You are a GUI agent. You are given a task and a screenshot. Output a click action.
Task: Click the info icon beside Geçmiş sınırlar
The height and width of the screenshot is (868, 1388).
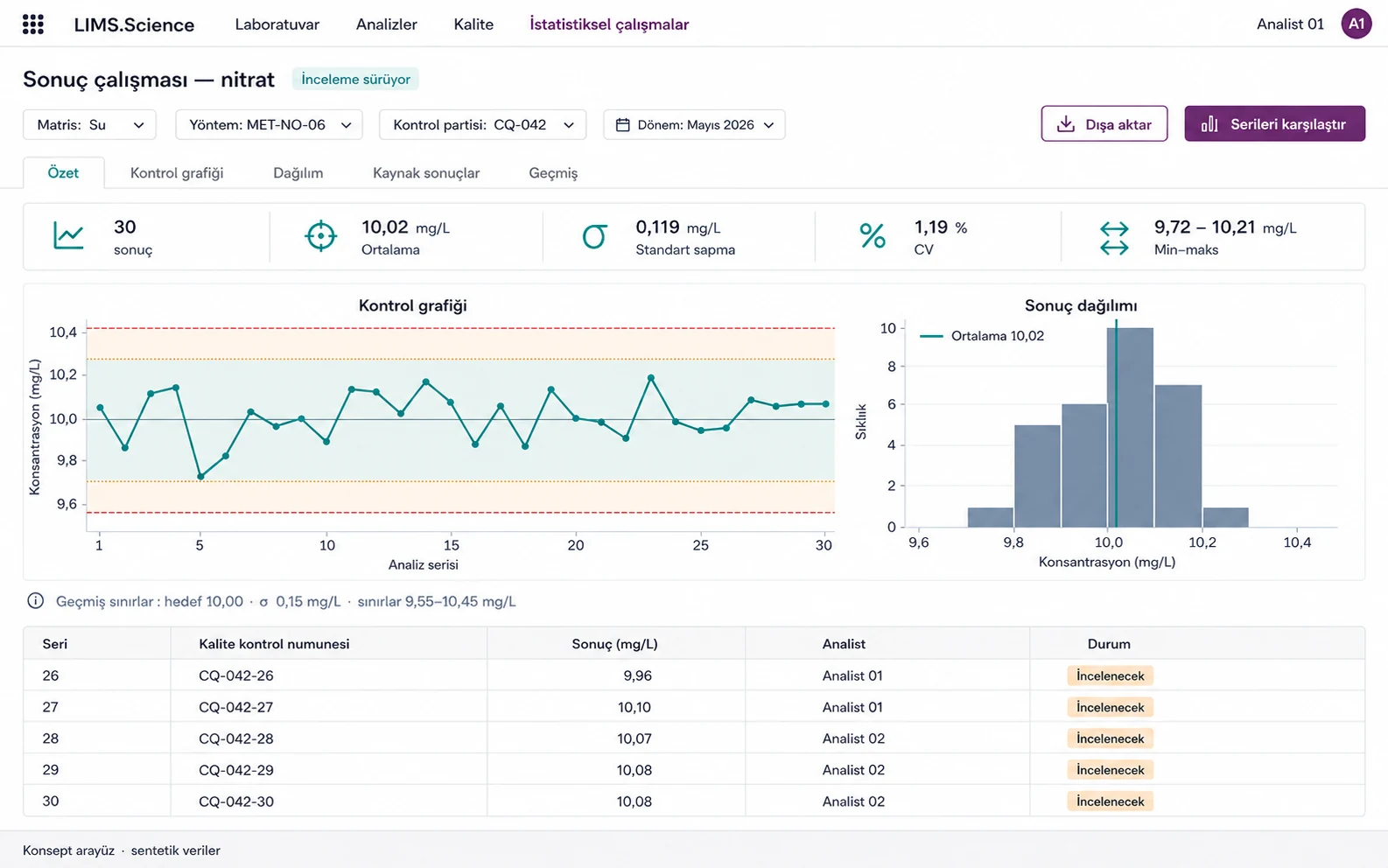(35, 601)
